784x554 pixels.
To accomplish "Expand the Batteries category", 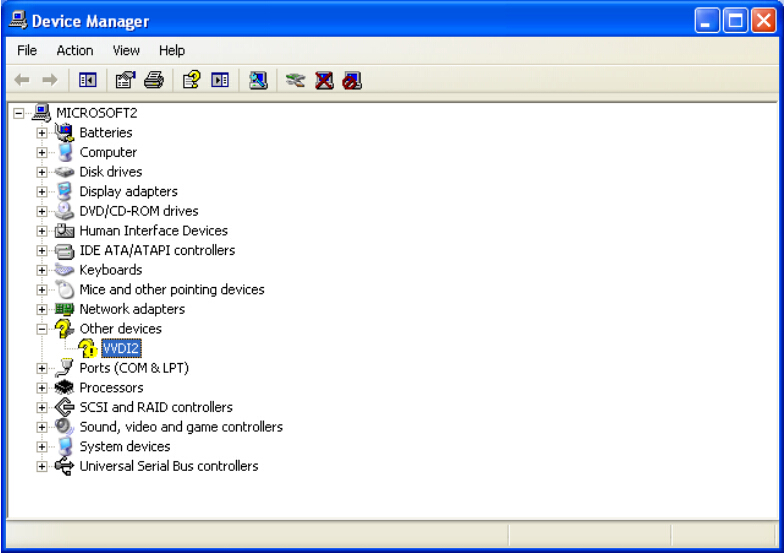I will coord(42,133).
